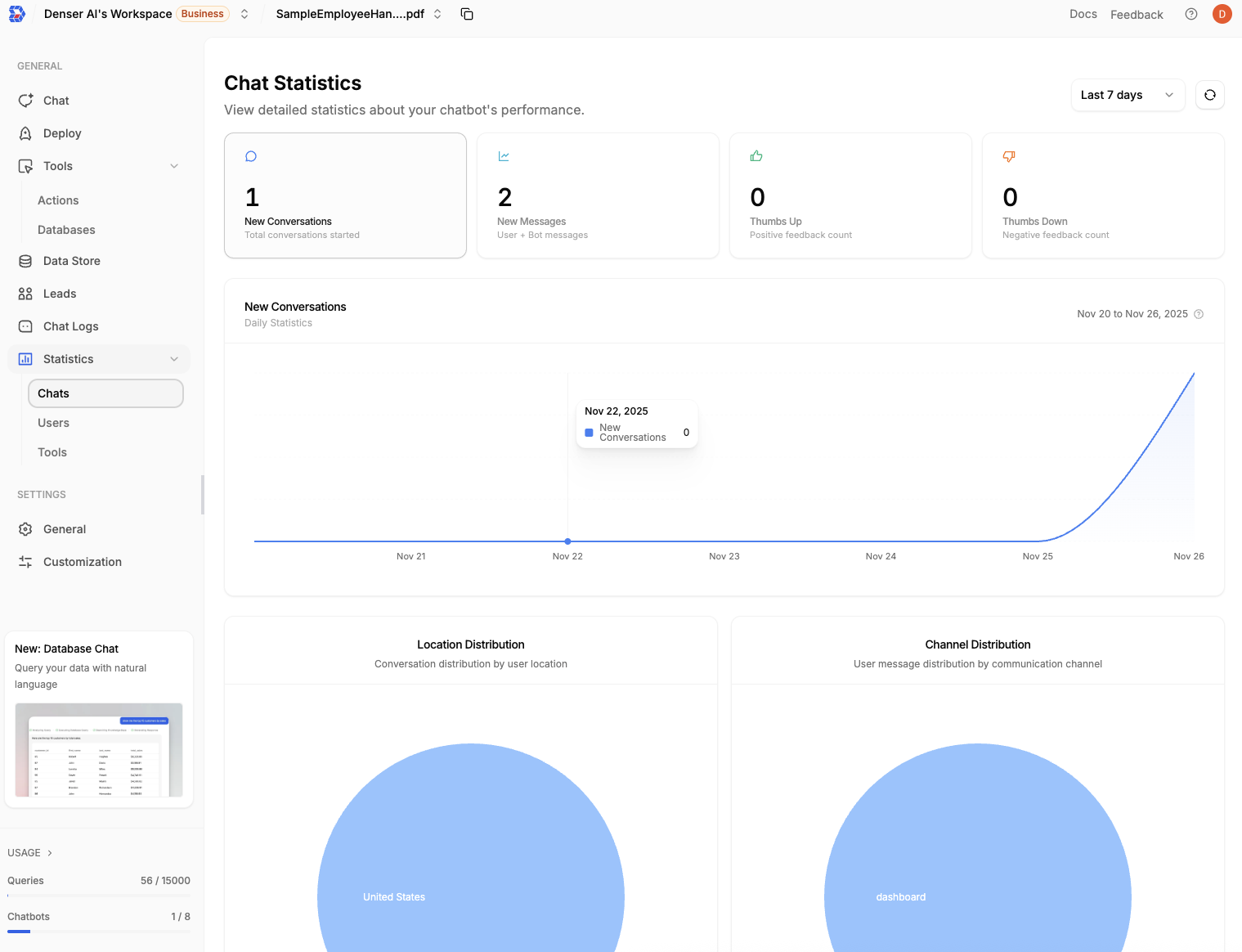Screen dimensions: 1242x952
Task: Open the chatbot selector SampleEmployeeHan....pdf
Action: [x=358, y=14]
